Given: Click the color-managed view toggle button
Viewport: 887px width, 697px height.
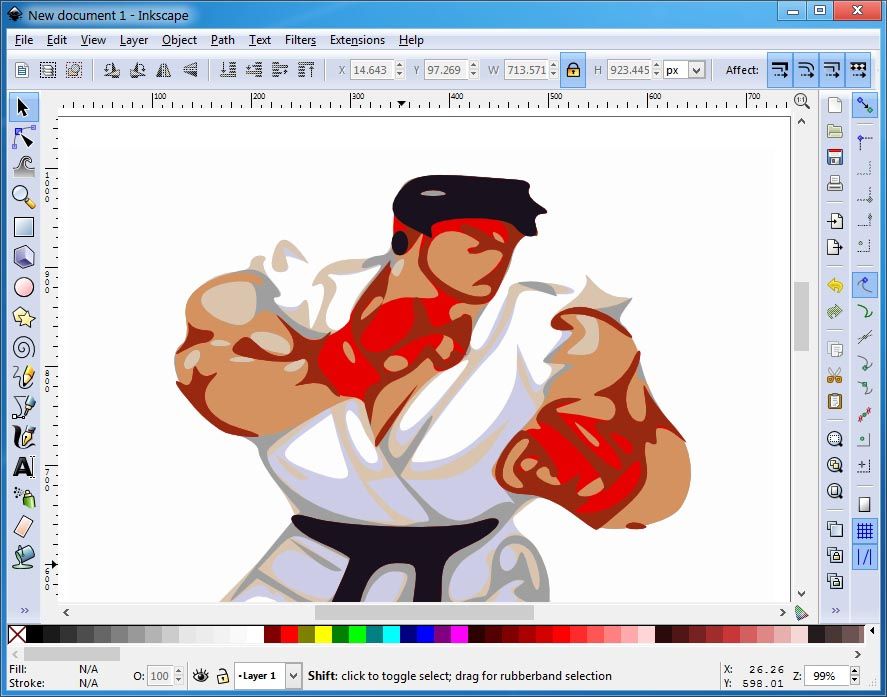Looking at the screenshot, I should (x=802, y=612).
